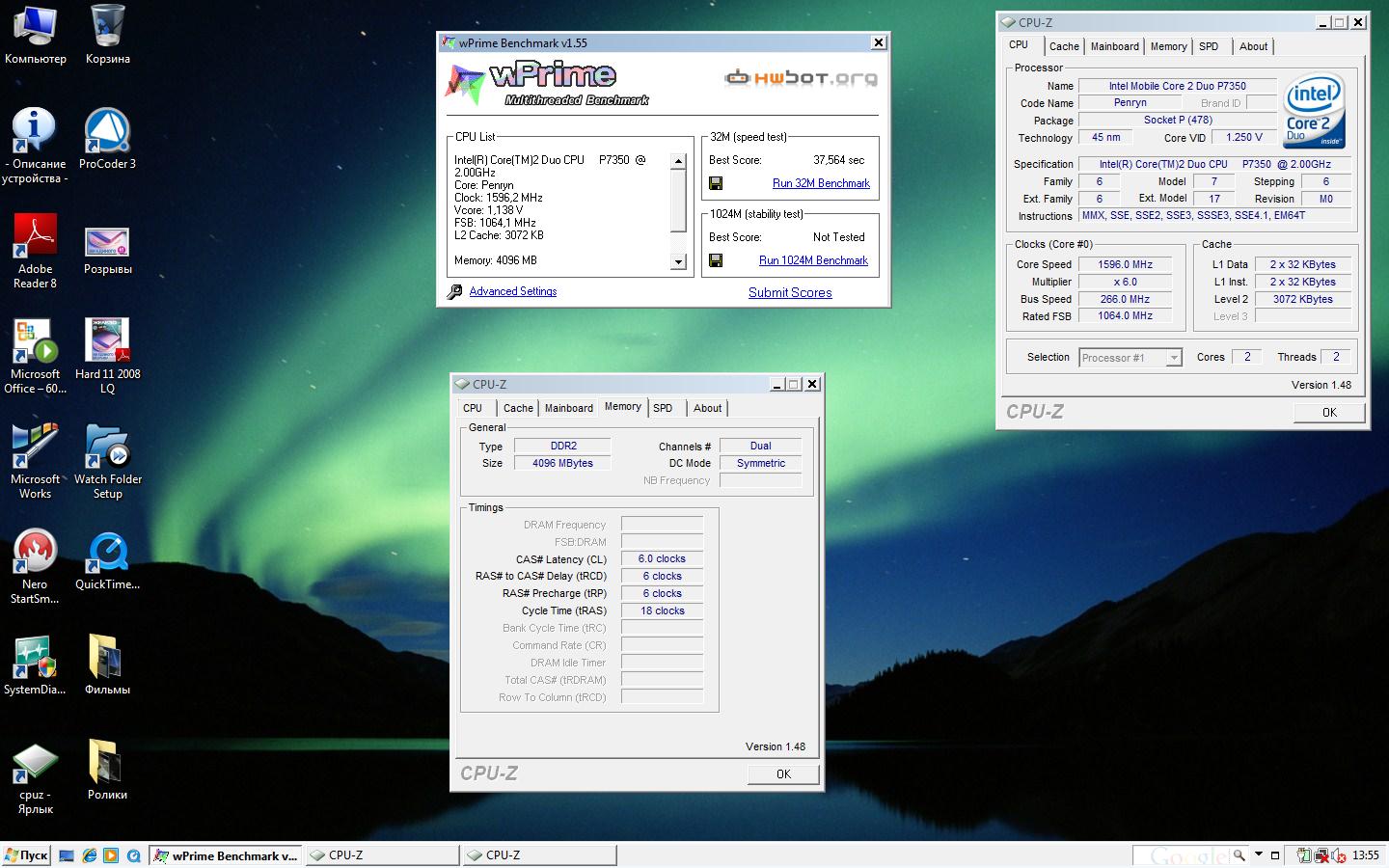Click the muted volume tray icon

click(x=1340, y=855)
